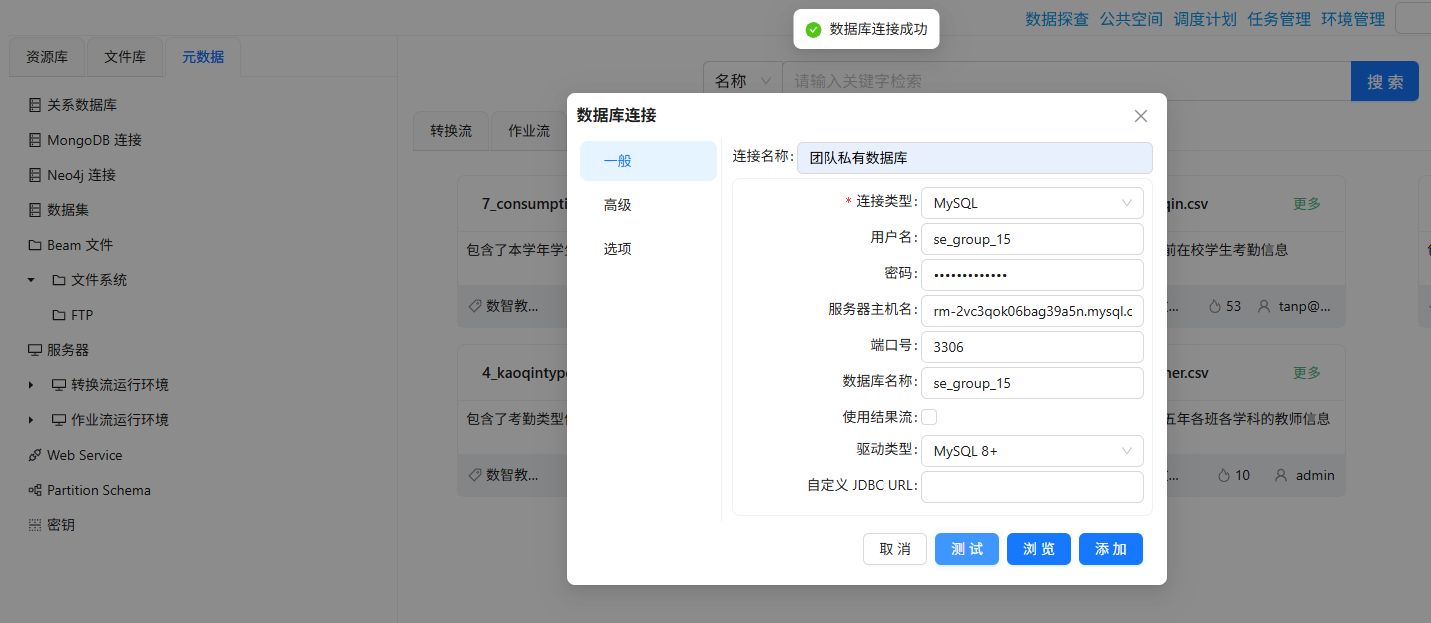Screen dimensions: 1431x623
Task: Click the 端口号 field showing 3306
Action: (1032, 347)
